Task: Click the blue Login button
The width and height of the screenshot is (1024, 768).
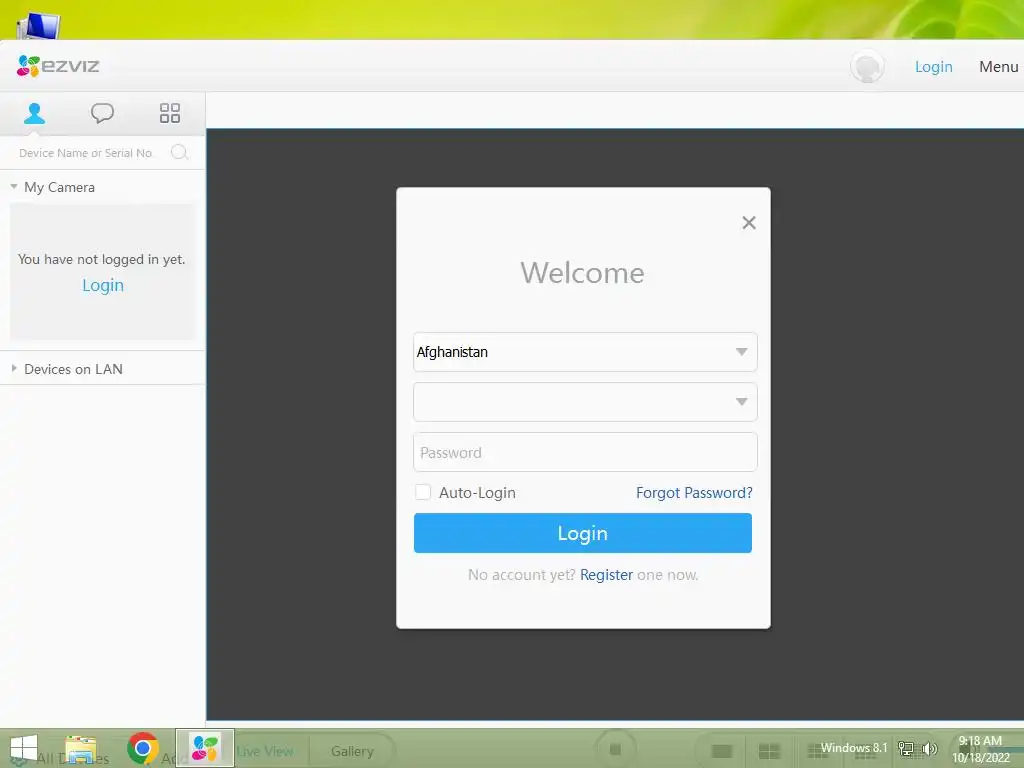Action: click(x=583, y=533)
